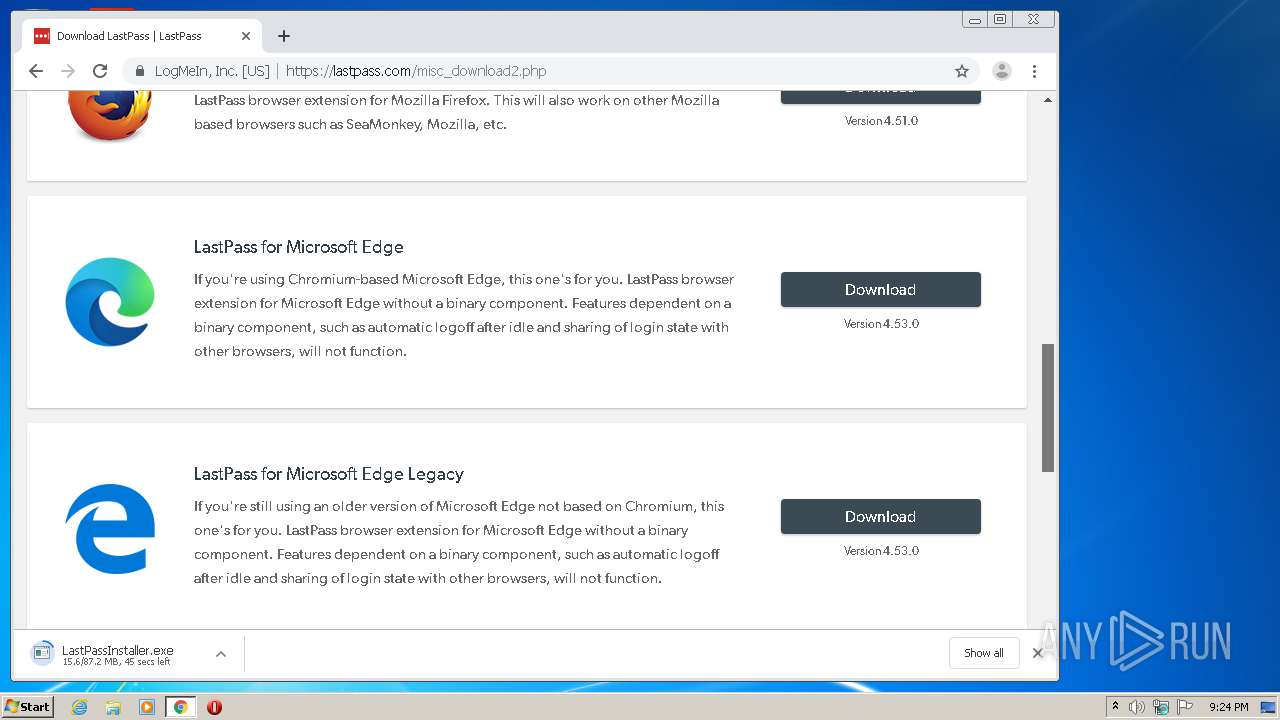This screenshot has height=720, width=1280.
Task: Close the Download LastPass tab
Action: point(246,36)
